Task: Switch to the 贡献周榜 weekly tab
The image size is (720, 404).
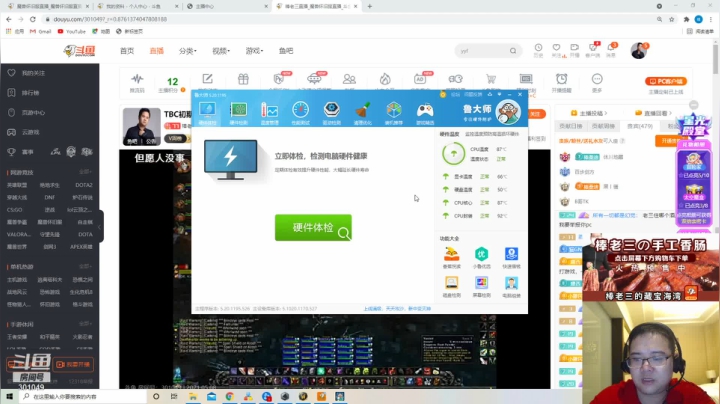Action: pos(603,126)
